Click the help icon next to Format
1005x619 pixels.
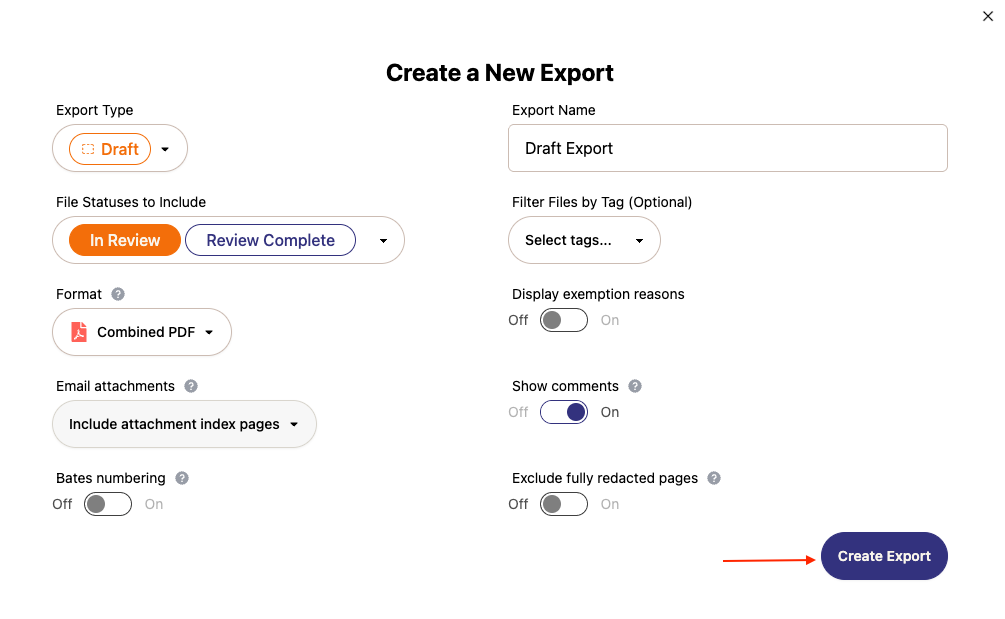118,294
